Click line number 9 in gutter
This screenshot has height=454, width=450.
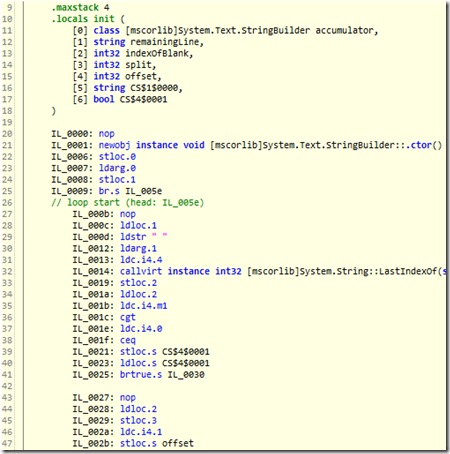pyautogui.click(x=9, y=7)
